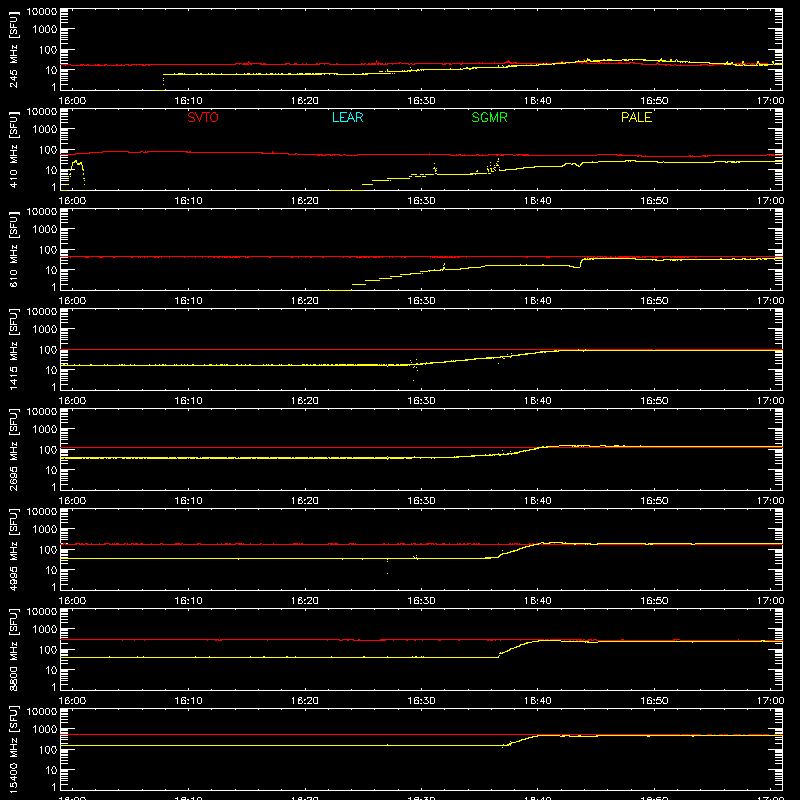Image resolution: width=800 pixels, height=800 pixels.
Task: Click yellow step jump near 16:44 in 610 MHz plot
Action: pyautogui.click(x=581, y=263)
